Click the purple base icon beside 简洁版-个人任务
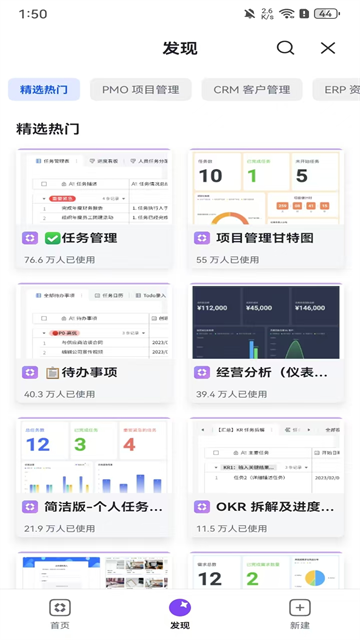This screenshot has height=640, width=360. coord(30,507)
